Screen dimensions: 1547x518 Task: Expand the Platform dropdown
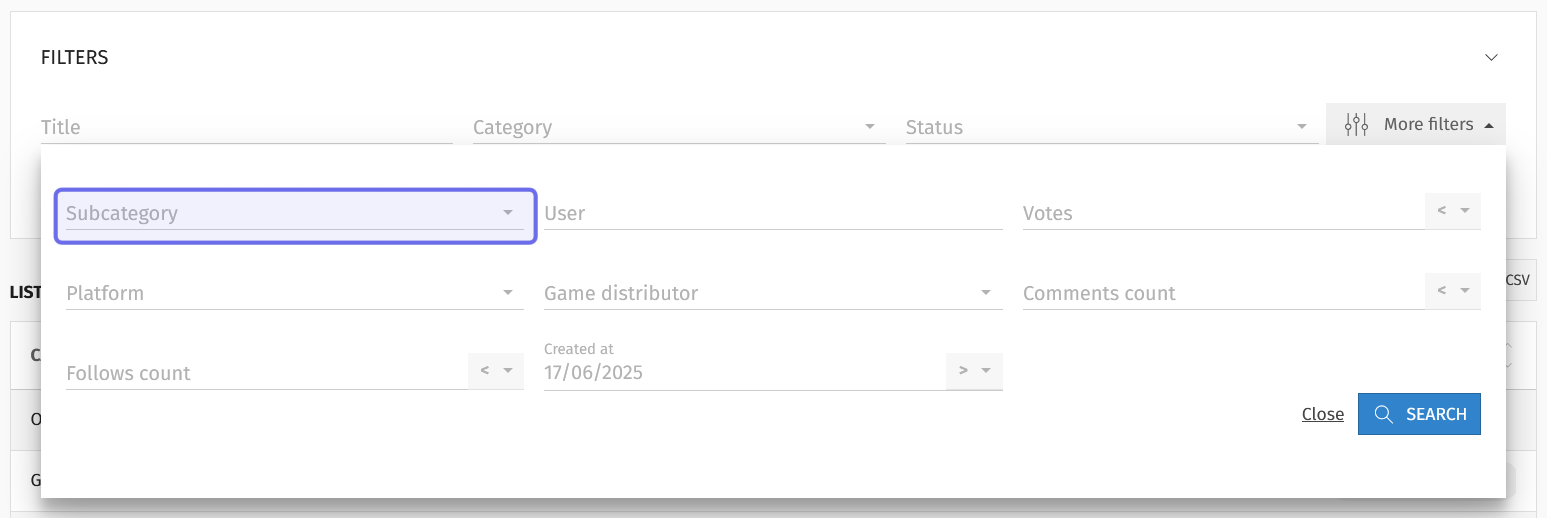point(295,293)
